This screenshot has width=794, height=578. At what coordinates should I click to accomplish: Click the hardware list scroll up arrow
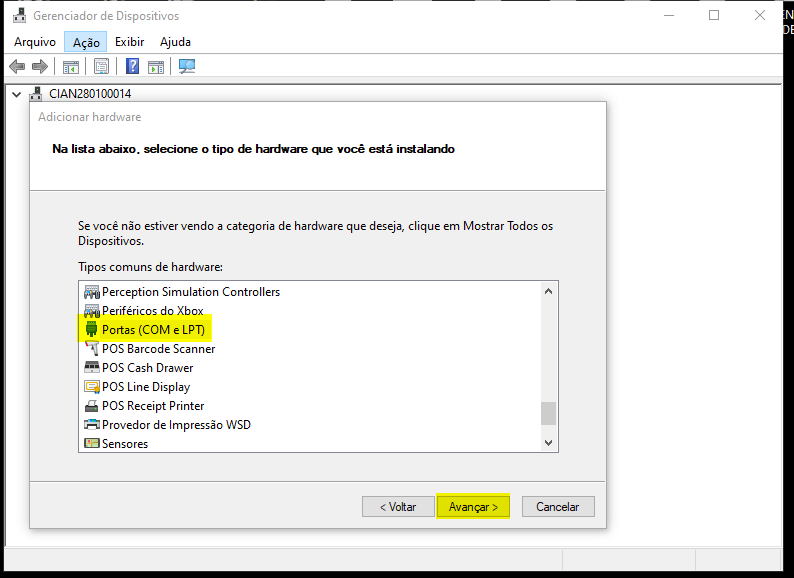[x=548, y=291]
